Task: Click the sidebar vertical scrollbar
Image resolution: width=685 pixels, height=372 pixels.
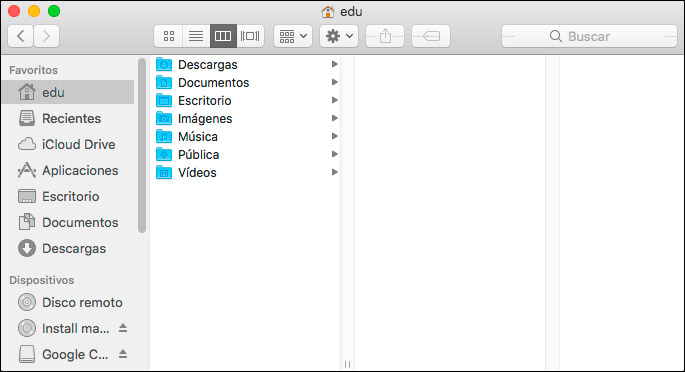Action: click(x=142, y=145)
